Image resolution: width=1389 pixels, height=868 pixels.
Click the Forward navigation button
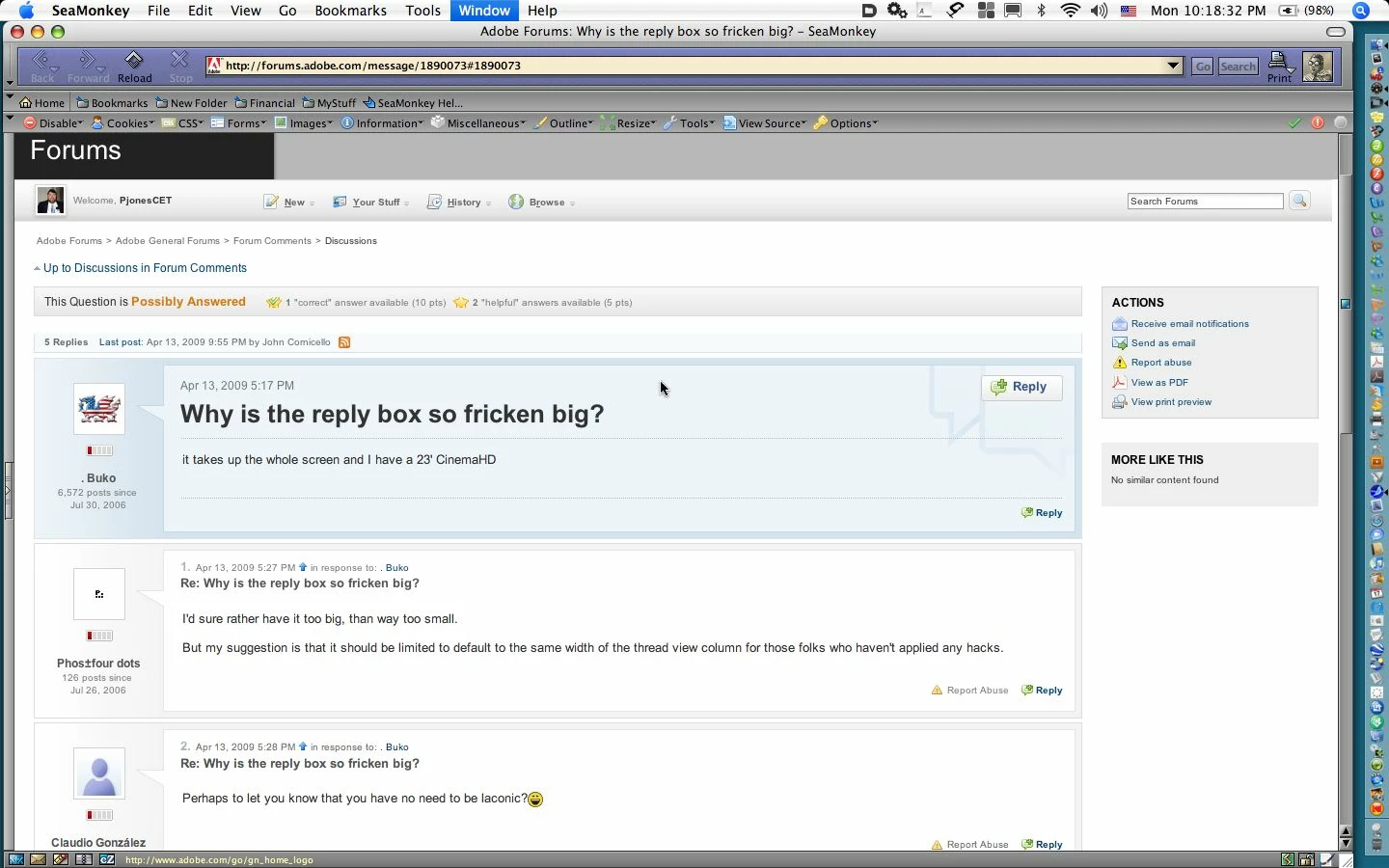click(x=88, y=67)
